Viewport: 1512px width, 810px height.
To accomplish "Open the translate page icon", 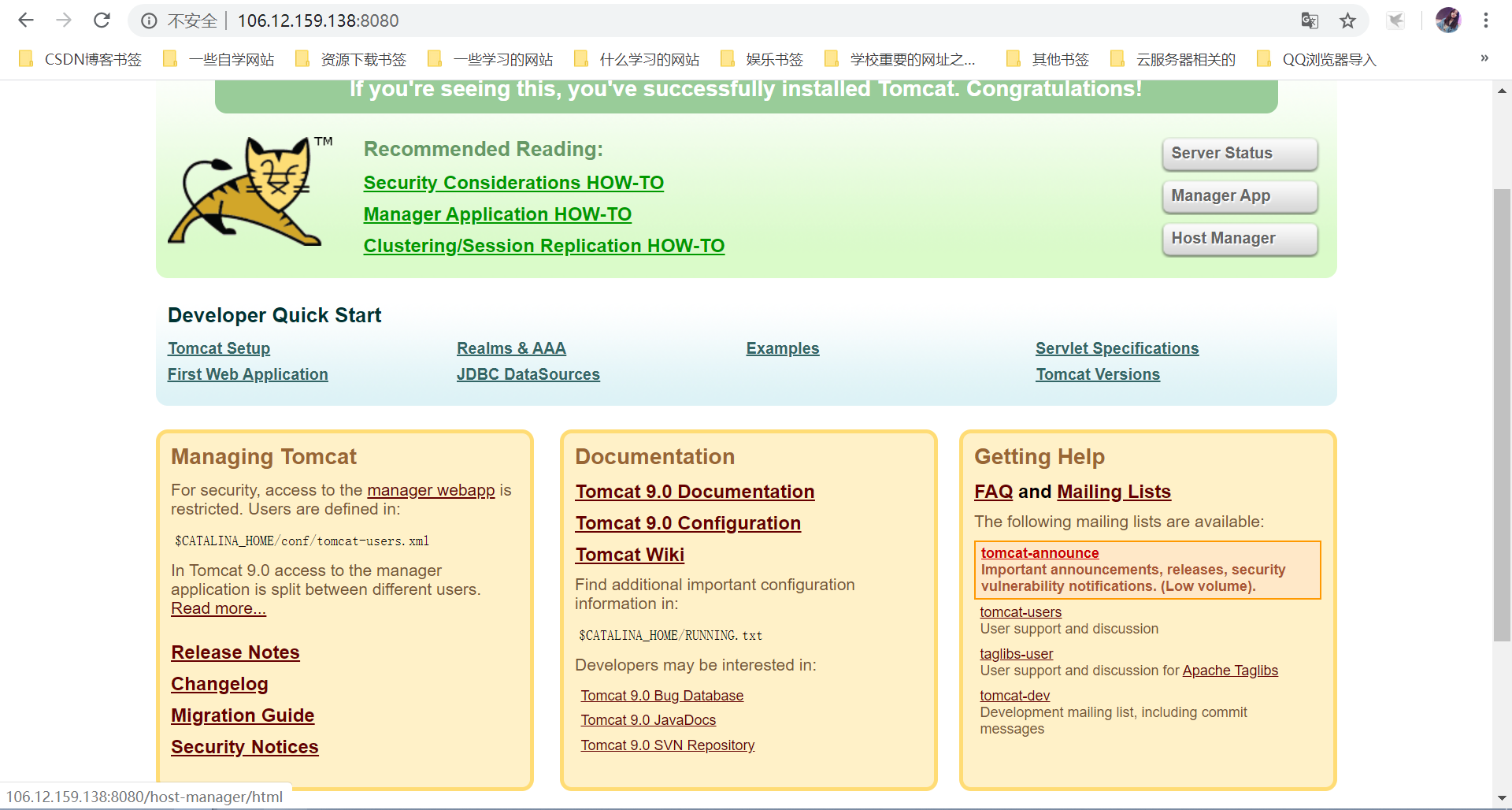I will click(x=1310, y=20).
